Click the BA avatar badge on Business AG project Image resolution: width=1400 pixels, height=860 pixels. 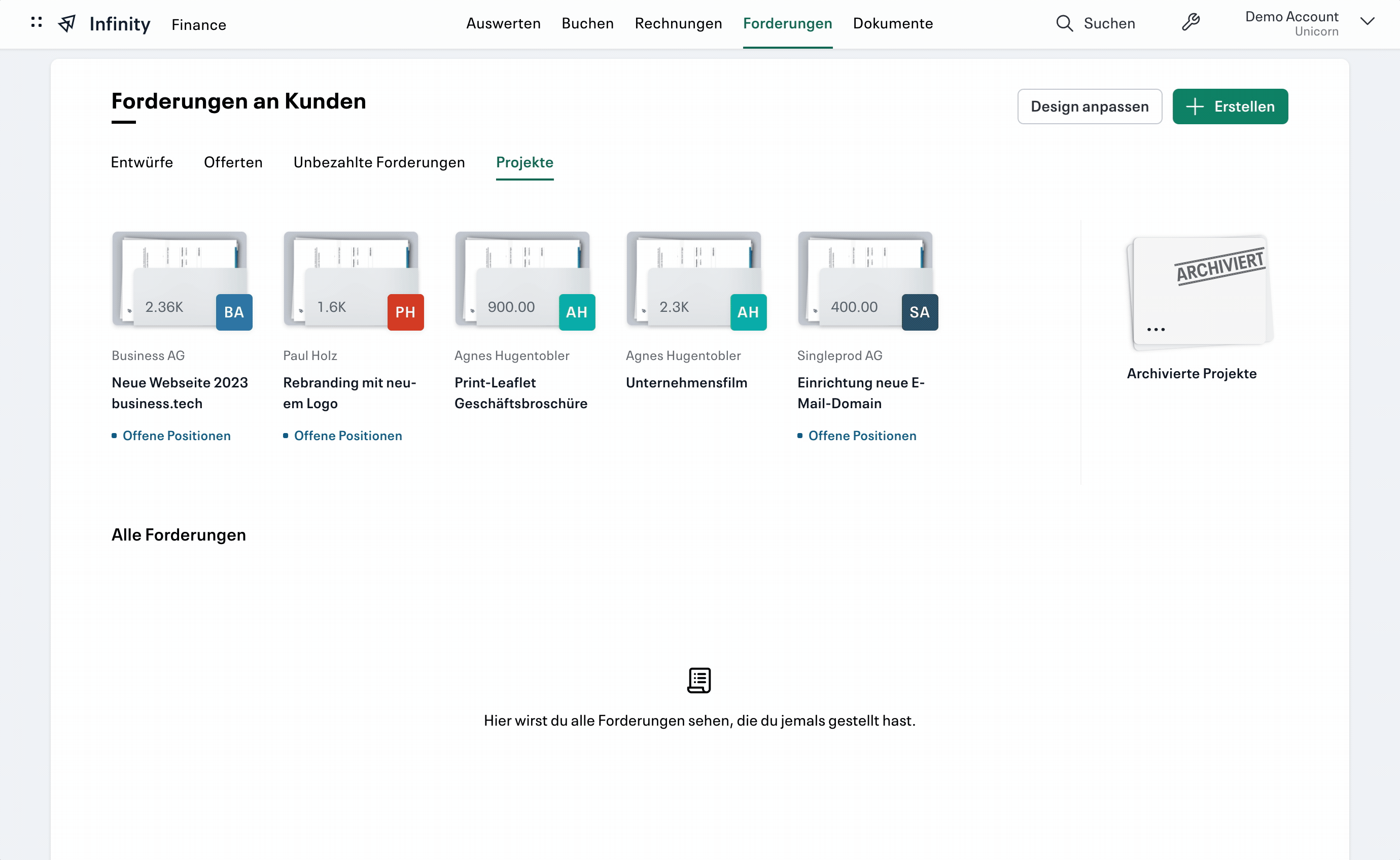pos(233,312)
